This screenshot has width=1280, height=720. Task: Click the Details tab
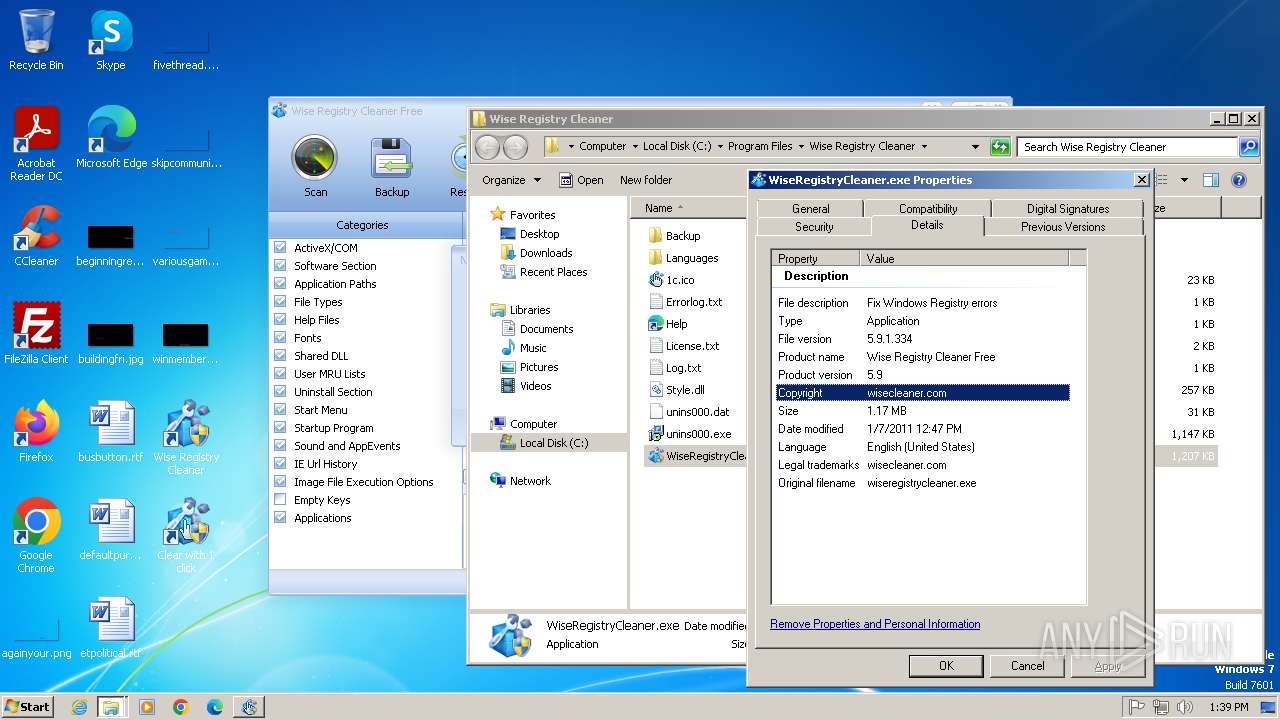(x=927, y=225)
